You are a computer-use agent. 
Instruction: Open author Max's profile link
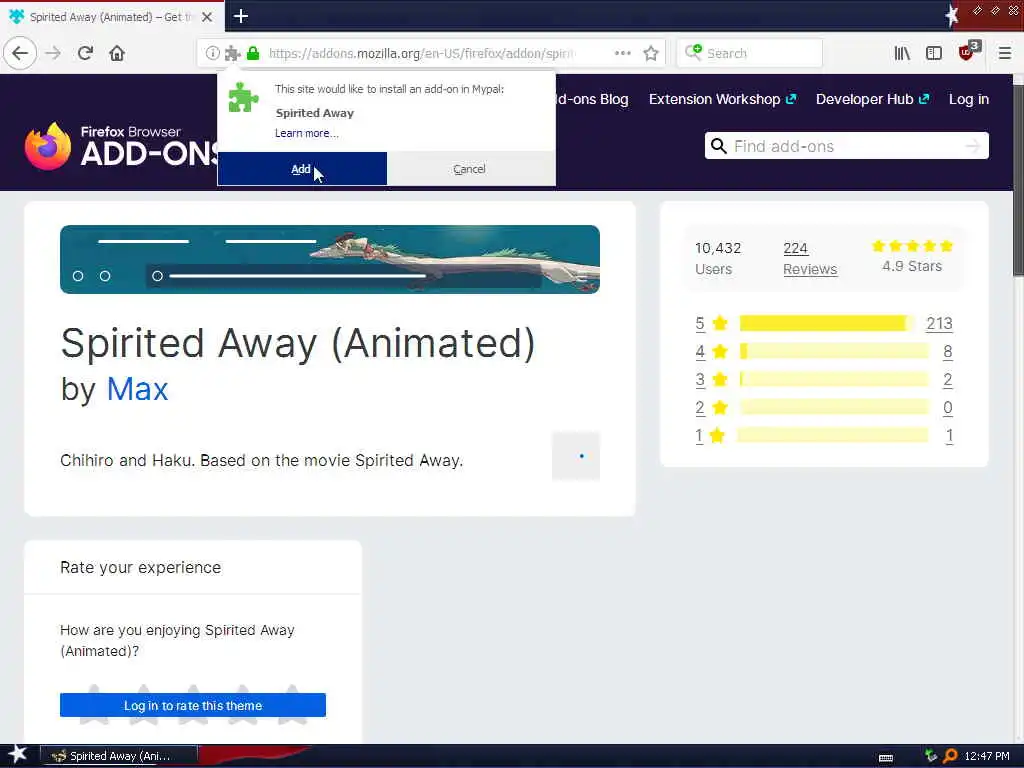tap(137, 389)
